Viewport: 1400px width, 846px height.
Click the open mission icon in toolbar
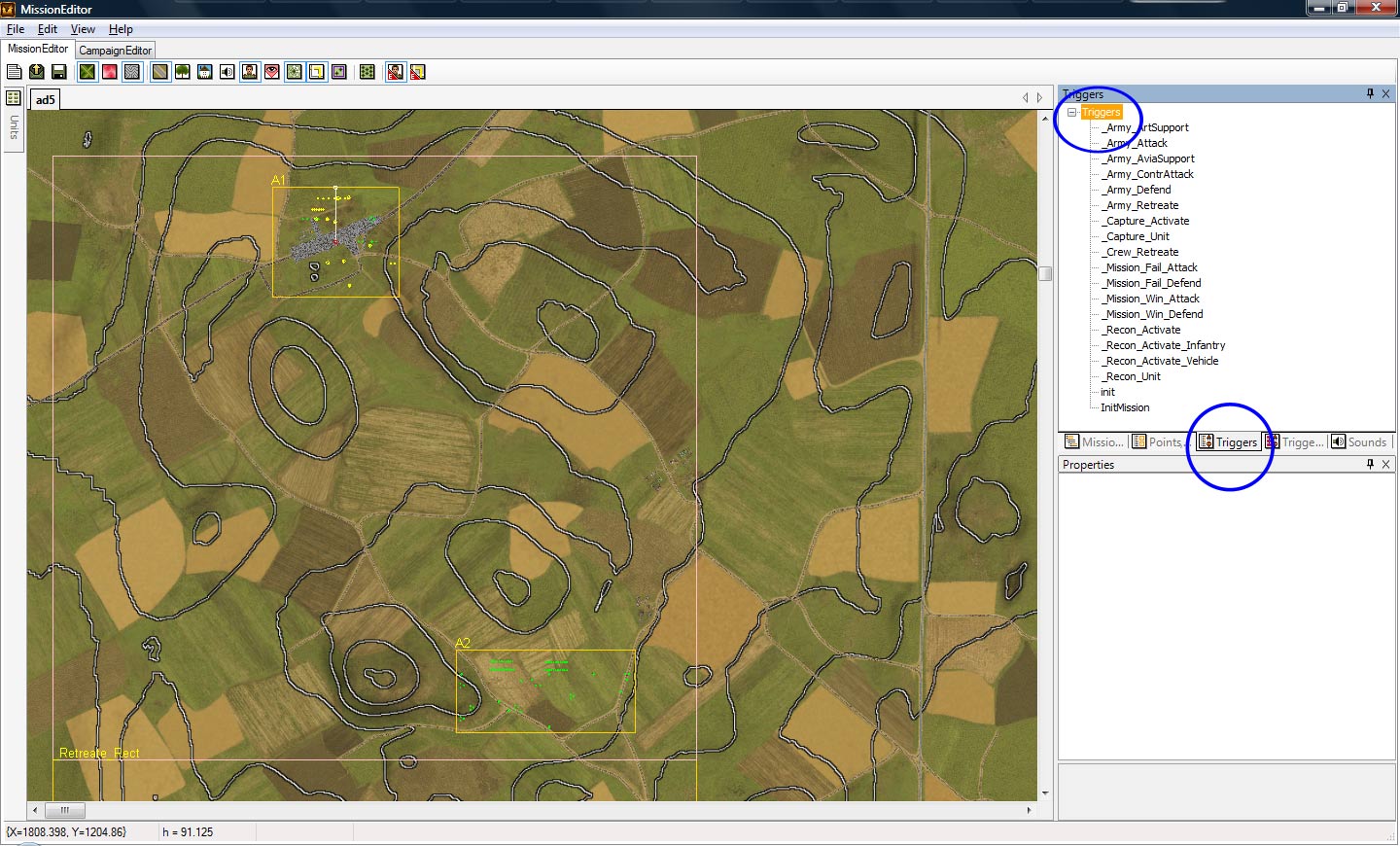pyautogui.click(x=36, y=72)
